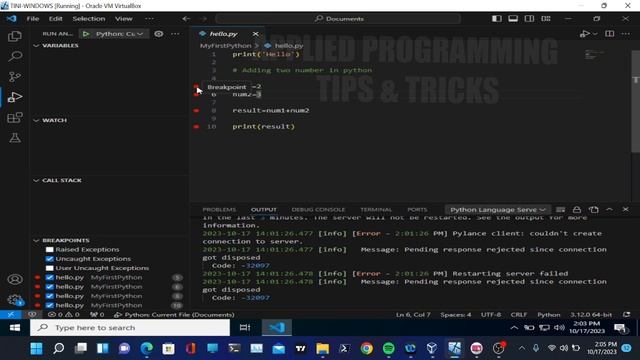
Task: Click the Ln 6, Col 7 status item
Action: coord(413,315)
